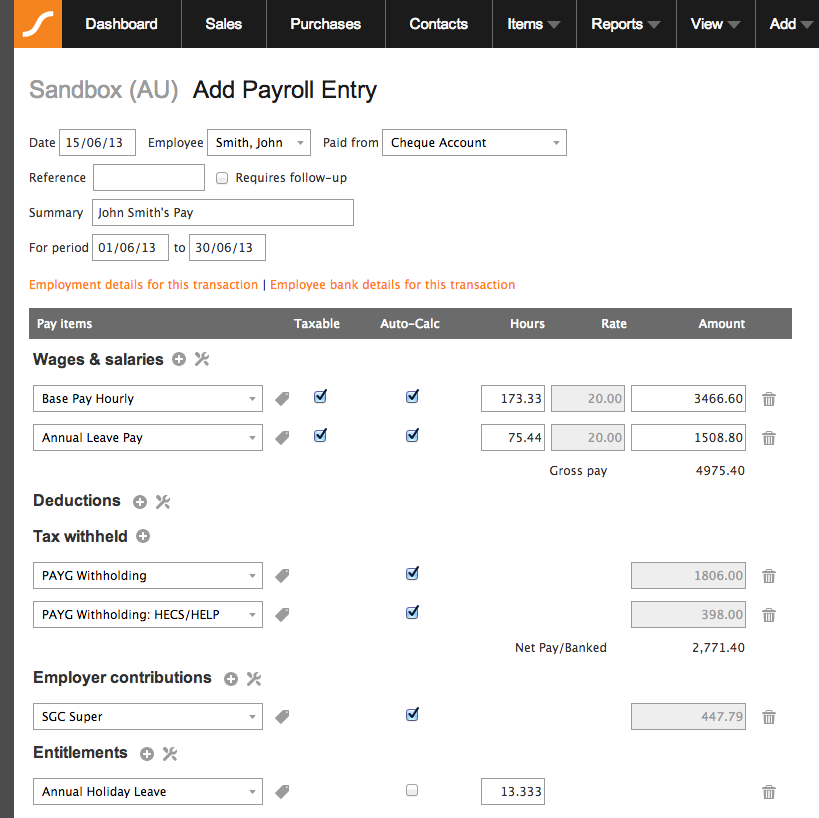Add a Deductions item with plus icon
Image resolution: width=819 pixels, height=818 pixels.
[140, 502]
